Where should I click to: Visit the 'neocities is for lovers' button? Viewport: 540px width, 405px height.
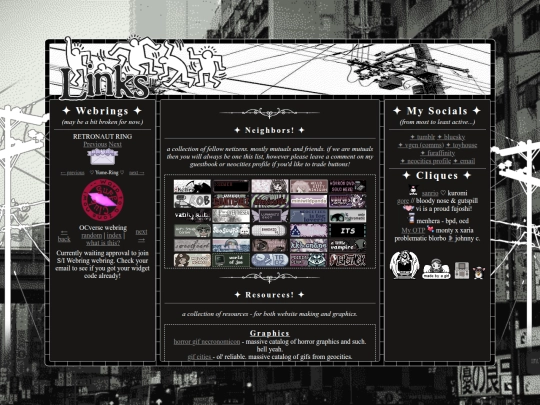[309, 216]
